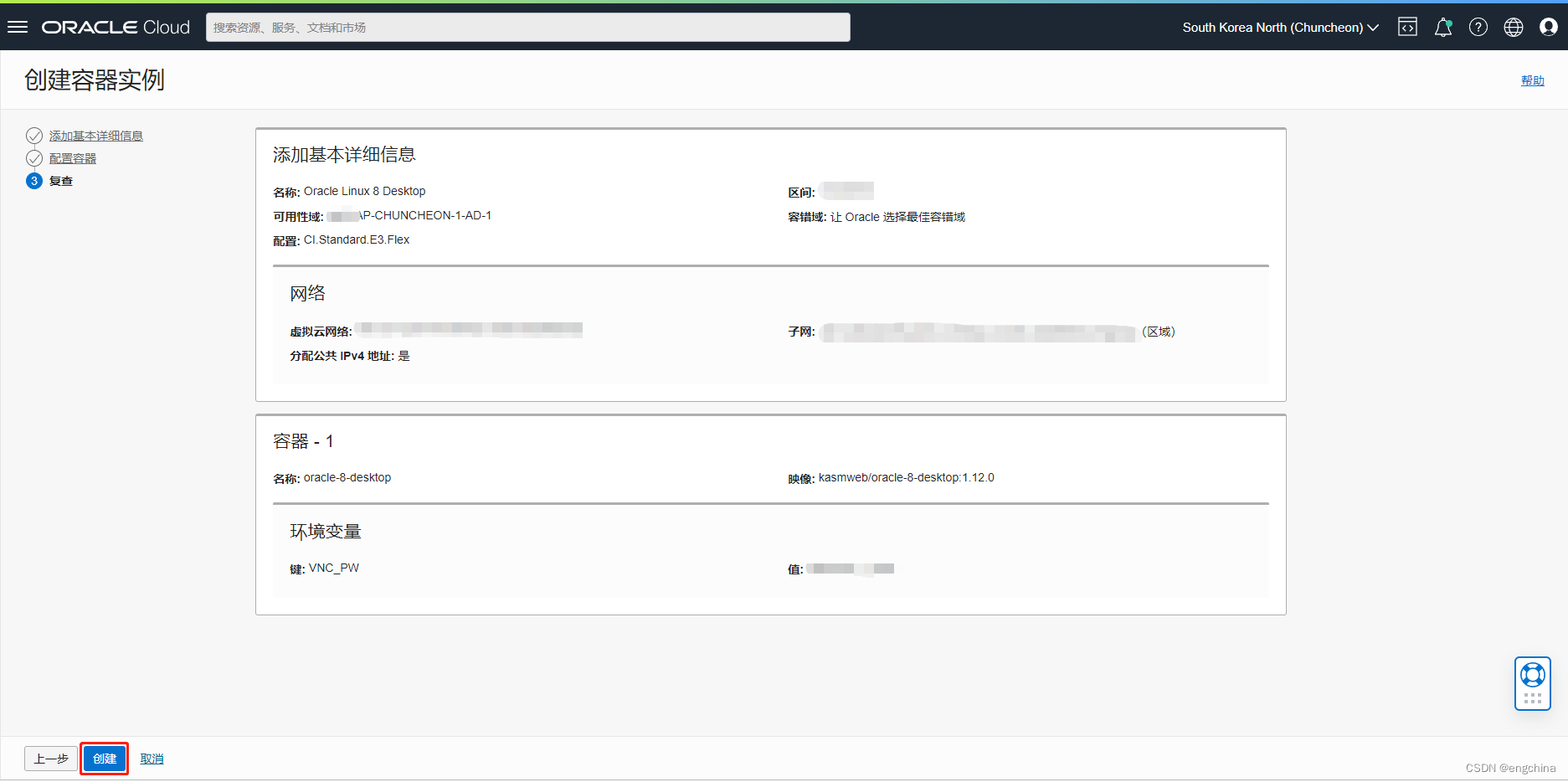1568x782 pixels.
Task: Click the 上一步 previous button
Action: click(x=51, y=759)
